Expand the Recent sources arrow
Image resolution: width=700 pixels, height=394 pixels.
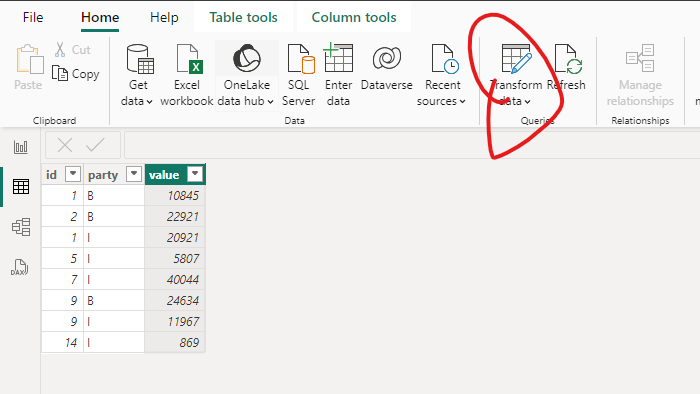[462, 102]
